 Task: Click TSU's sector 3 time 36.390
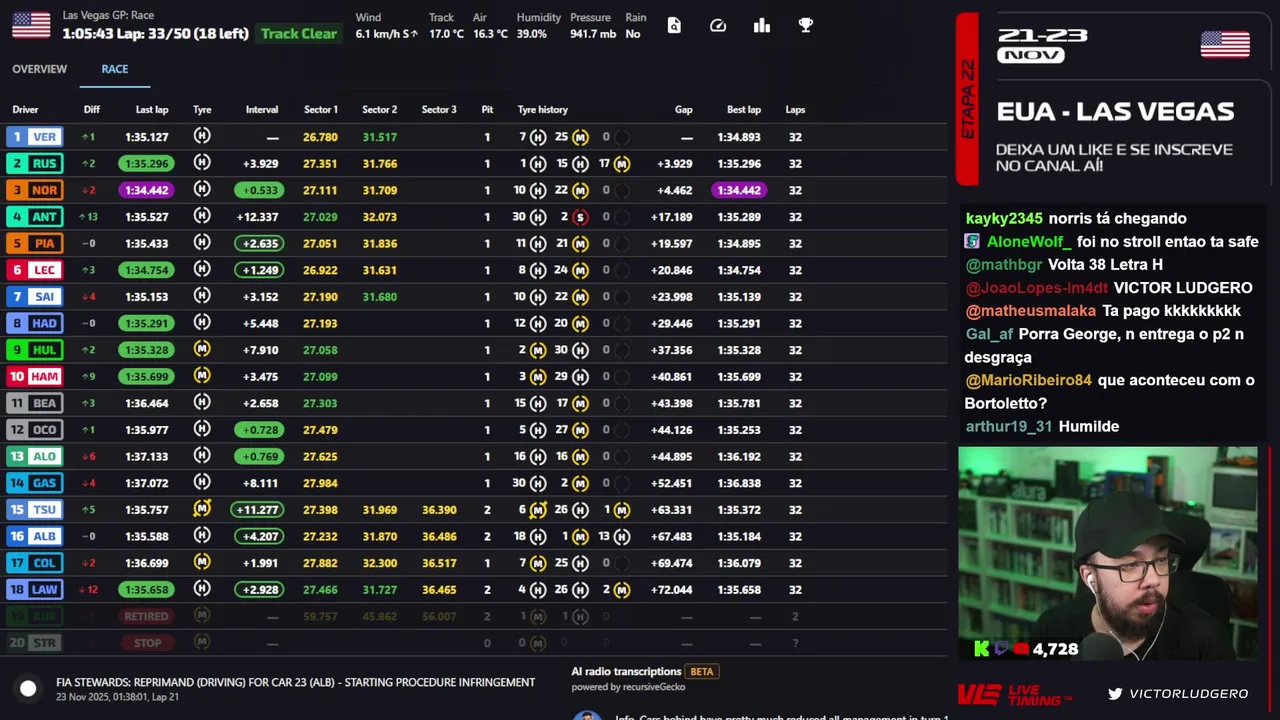pos(439,510)
